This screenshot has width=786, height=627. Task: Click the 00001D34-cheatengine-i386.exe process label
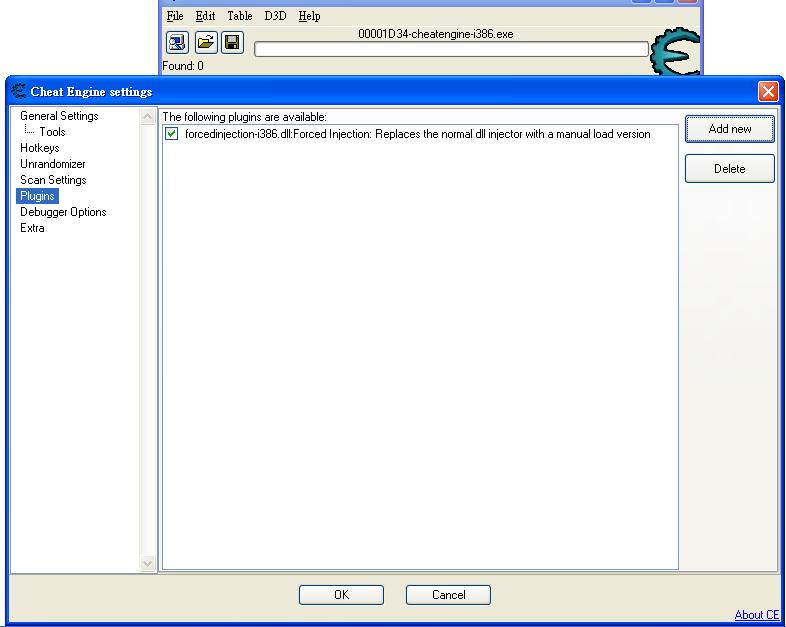[x=436, y=34]
